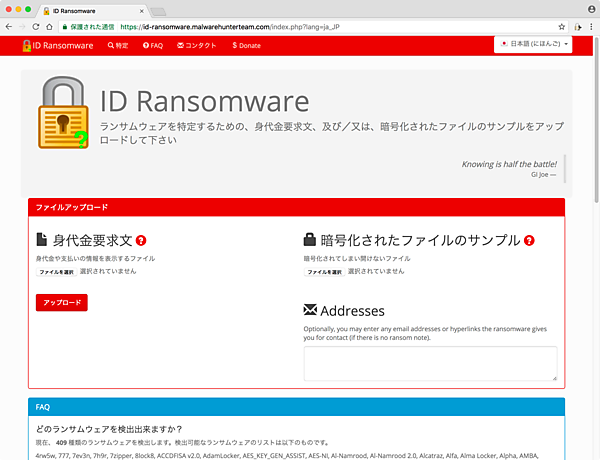Click into the Addresses text area
Screen dimensions: 600x460
(x=430, y=363)
